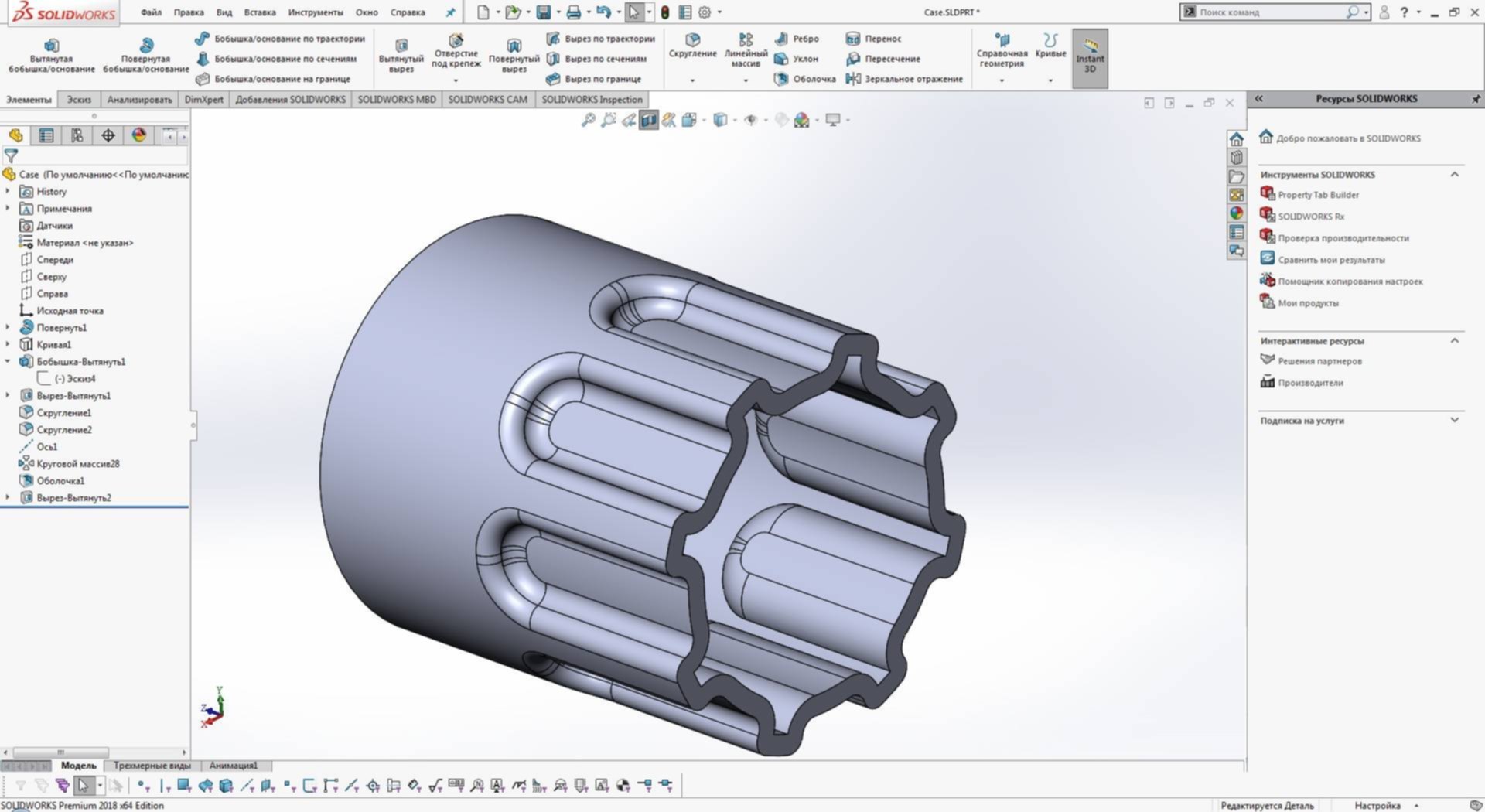The height and width of the screenshot is (812, 1485).
Task: Open PropertyManager tab icon in left panel
Action: click(x=46, y=135)
